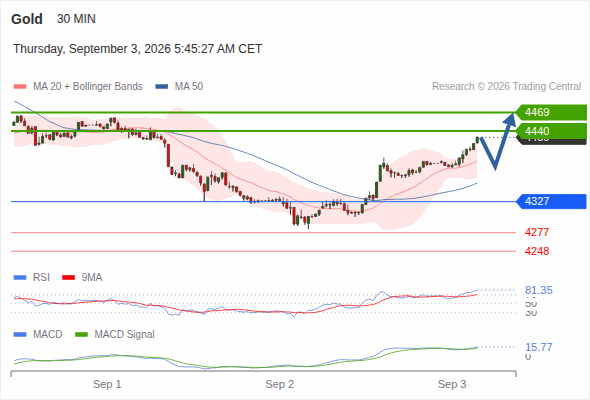Click the blue RSI legend swatch

point(20,278)
